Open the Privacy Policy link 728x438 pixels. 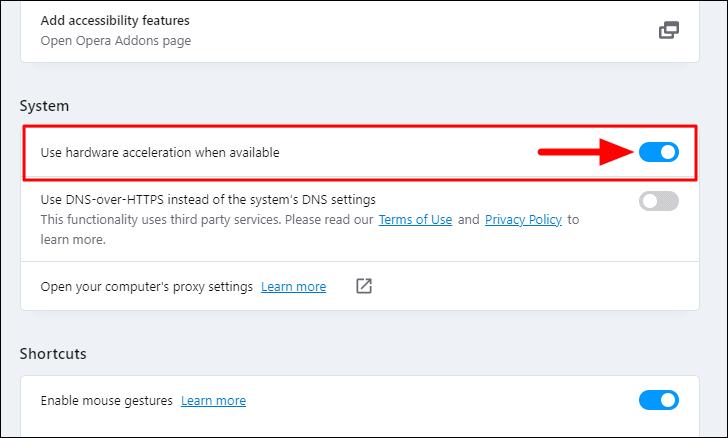point(523,220)
